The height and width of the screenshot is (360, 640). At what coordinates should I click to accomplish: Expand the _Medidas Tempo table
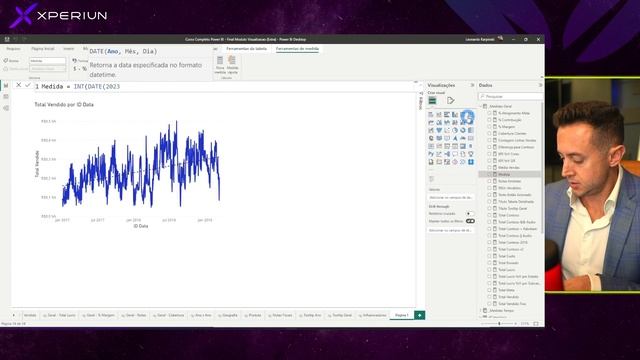(x=481, y=311)
